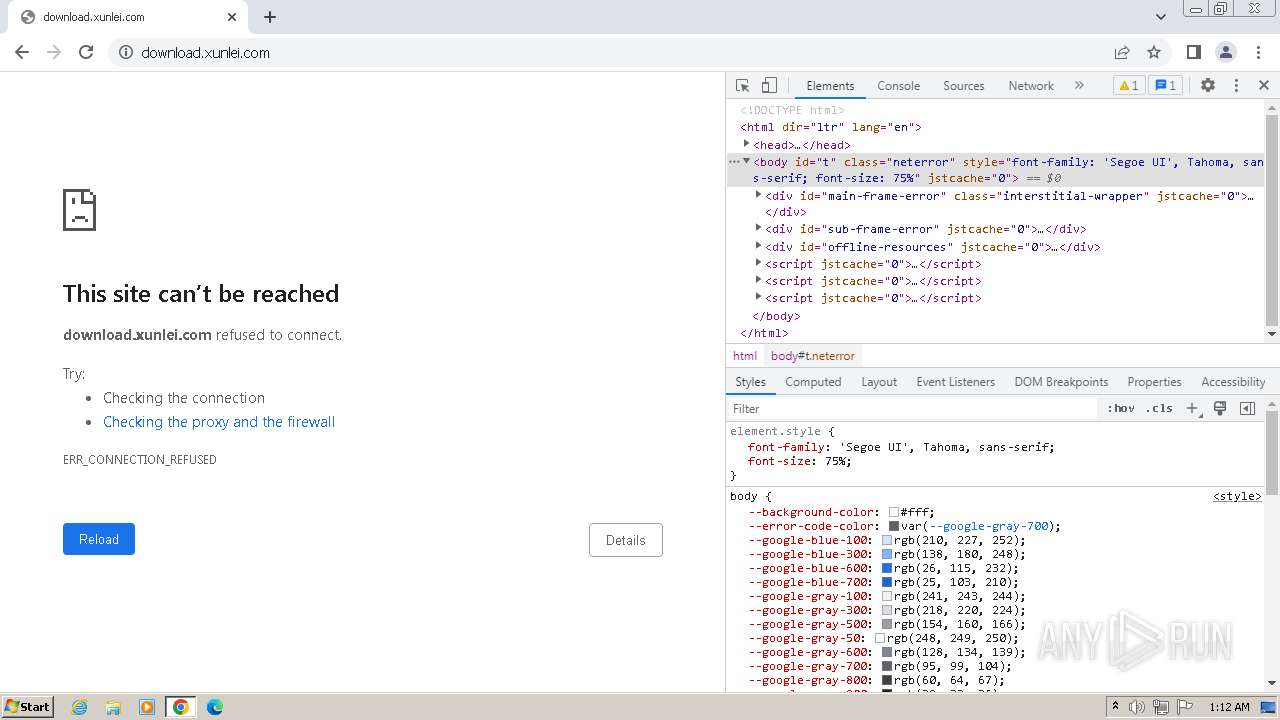Expand the sub-frame-error div

click(x=758, y=228)
